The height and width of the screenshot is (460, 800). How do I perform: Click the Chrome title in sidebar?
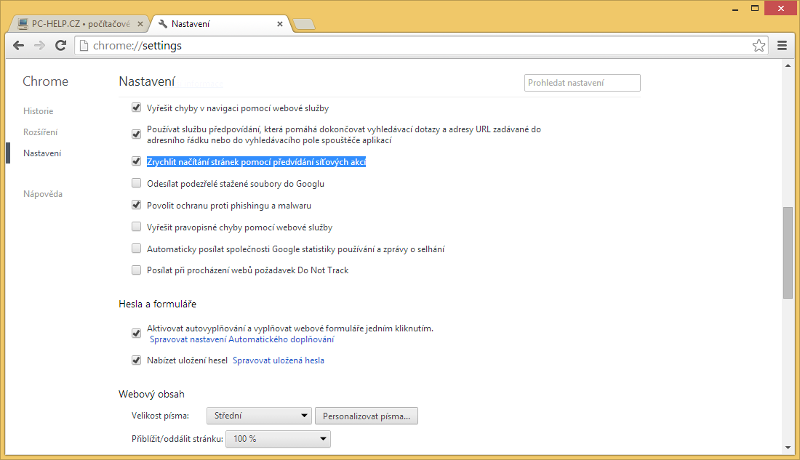click(x=45, y=81)
